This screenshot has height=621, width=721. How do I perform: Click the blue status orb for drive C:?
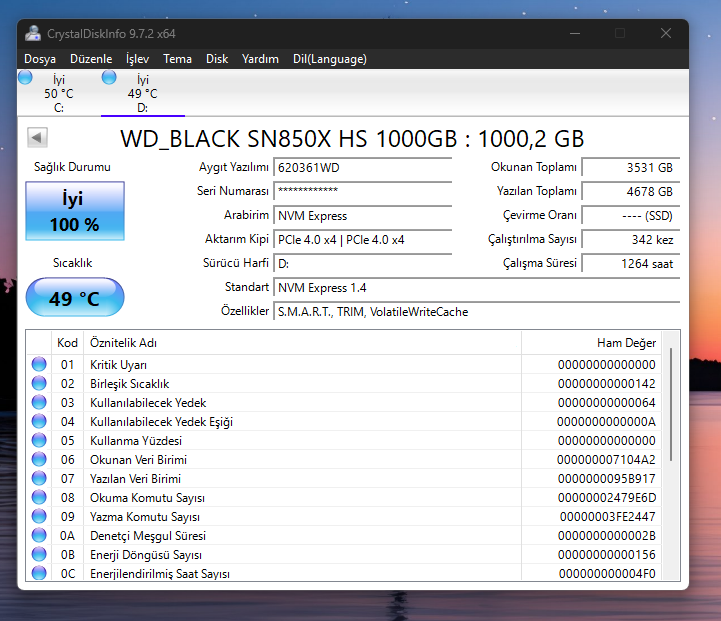coord(25,77)
